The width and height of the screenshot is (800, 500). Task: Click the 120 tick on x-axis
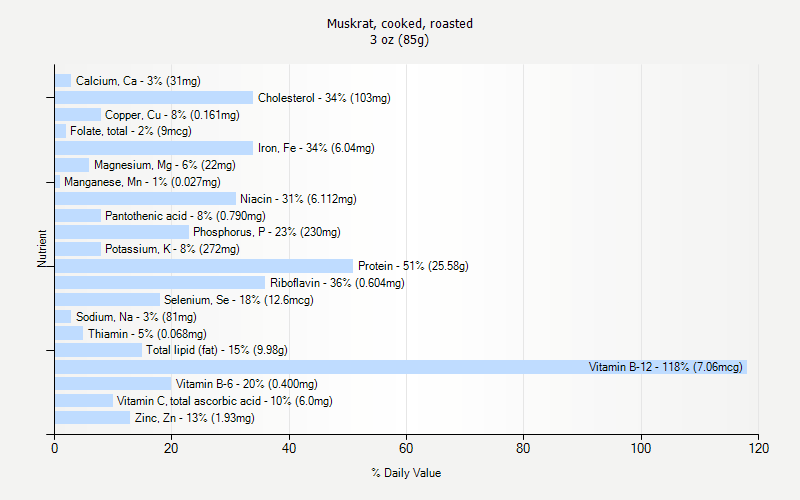point(758,448)
